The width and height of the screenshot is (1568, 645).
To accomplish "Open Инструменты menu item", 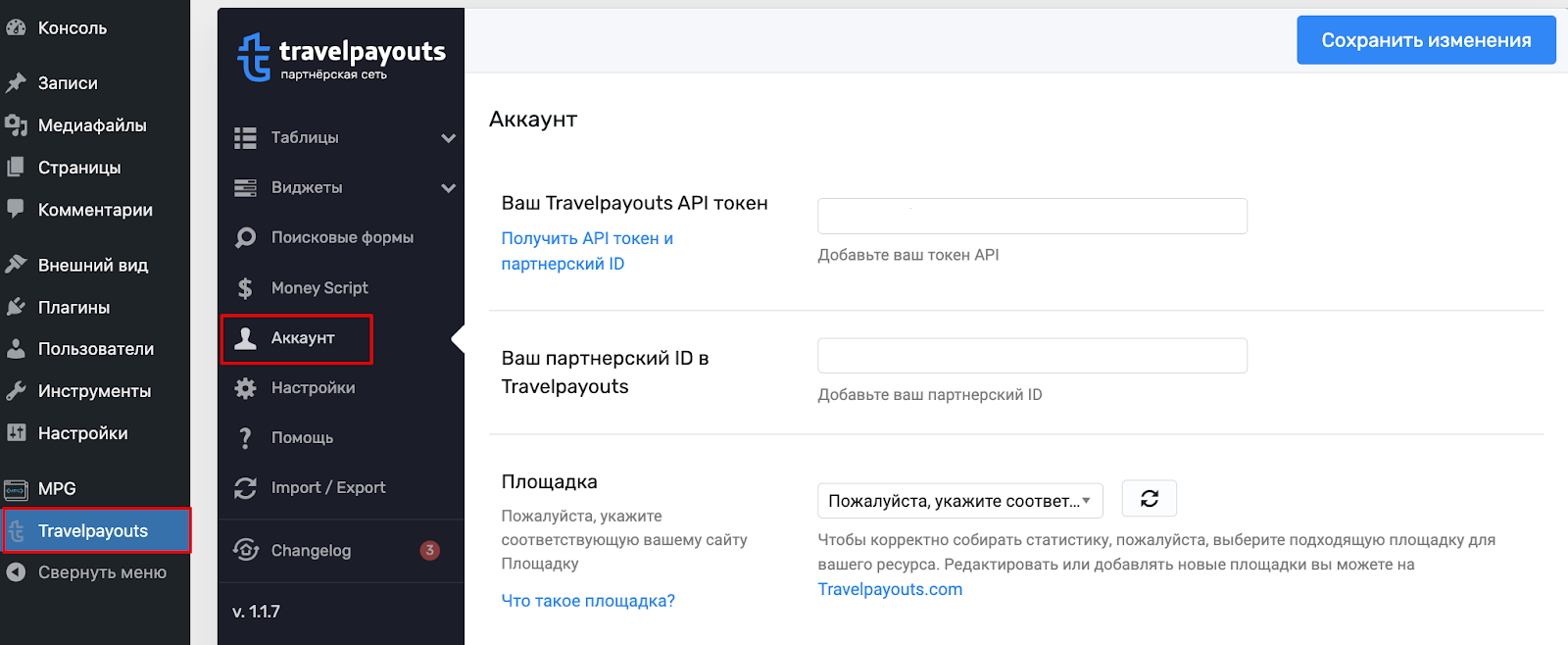I will coord(95,391).
